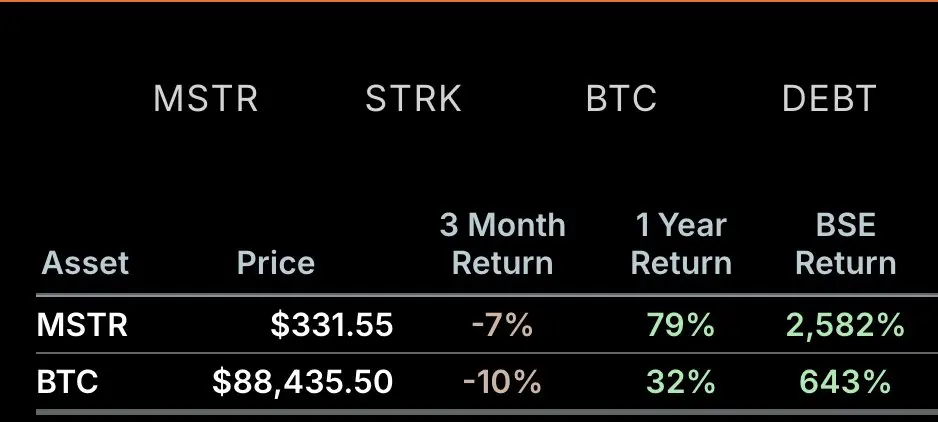Sort by BSE Return column
Image resolution: width=938 pixels, height=422 pixels.
[x=846, y=244]
